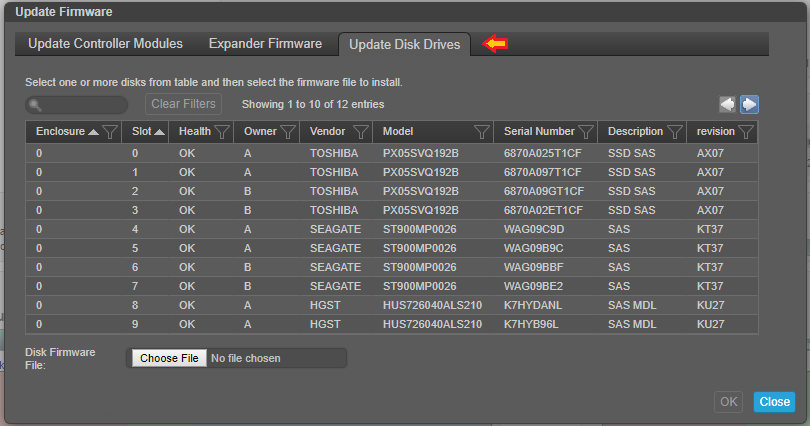Click the Description column filter icon
Image resolution: width=810 pixels, height=426 pixels.
click(x=675, y=132)
